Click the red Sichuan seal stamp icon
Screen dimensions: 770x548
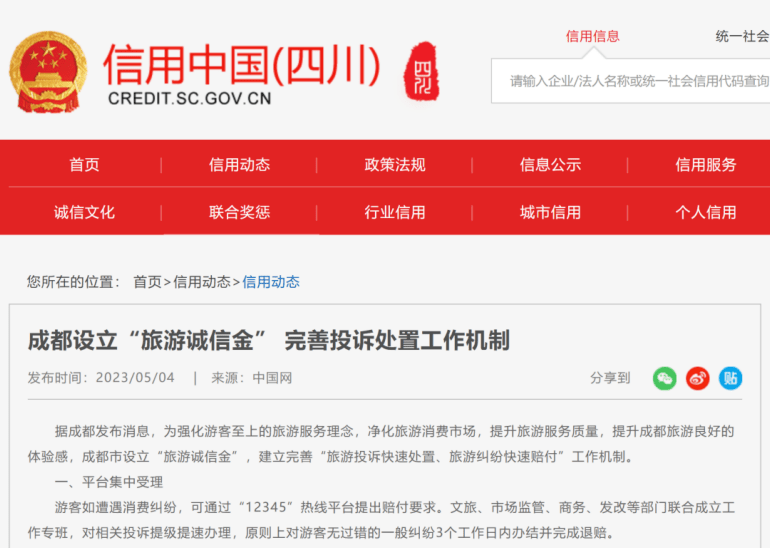coord(421,71)
